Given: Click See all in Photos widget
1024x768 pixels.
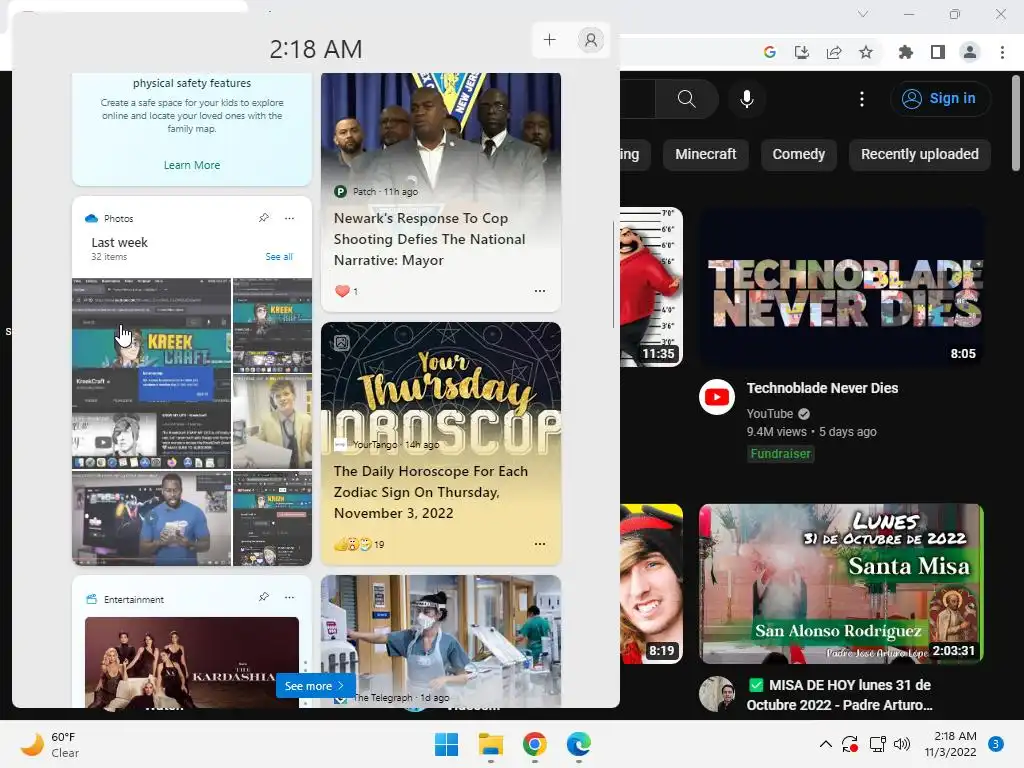Looking at the screenshot, I should pos(279,257).
